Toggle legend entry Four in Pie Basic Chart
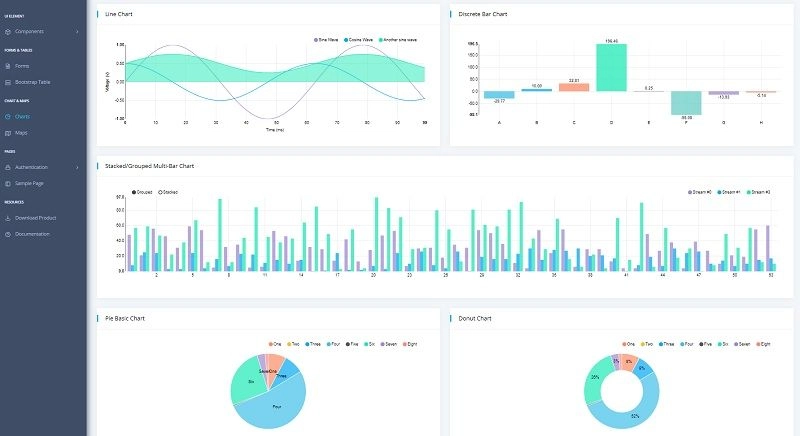800x436 pixels. (x=333, y=344)
